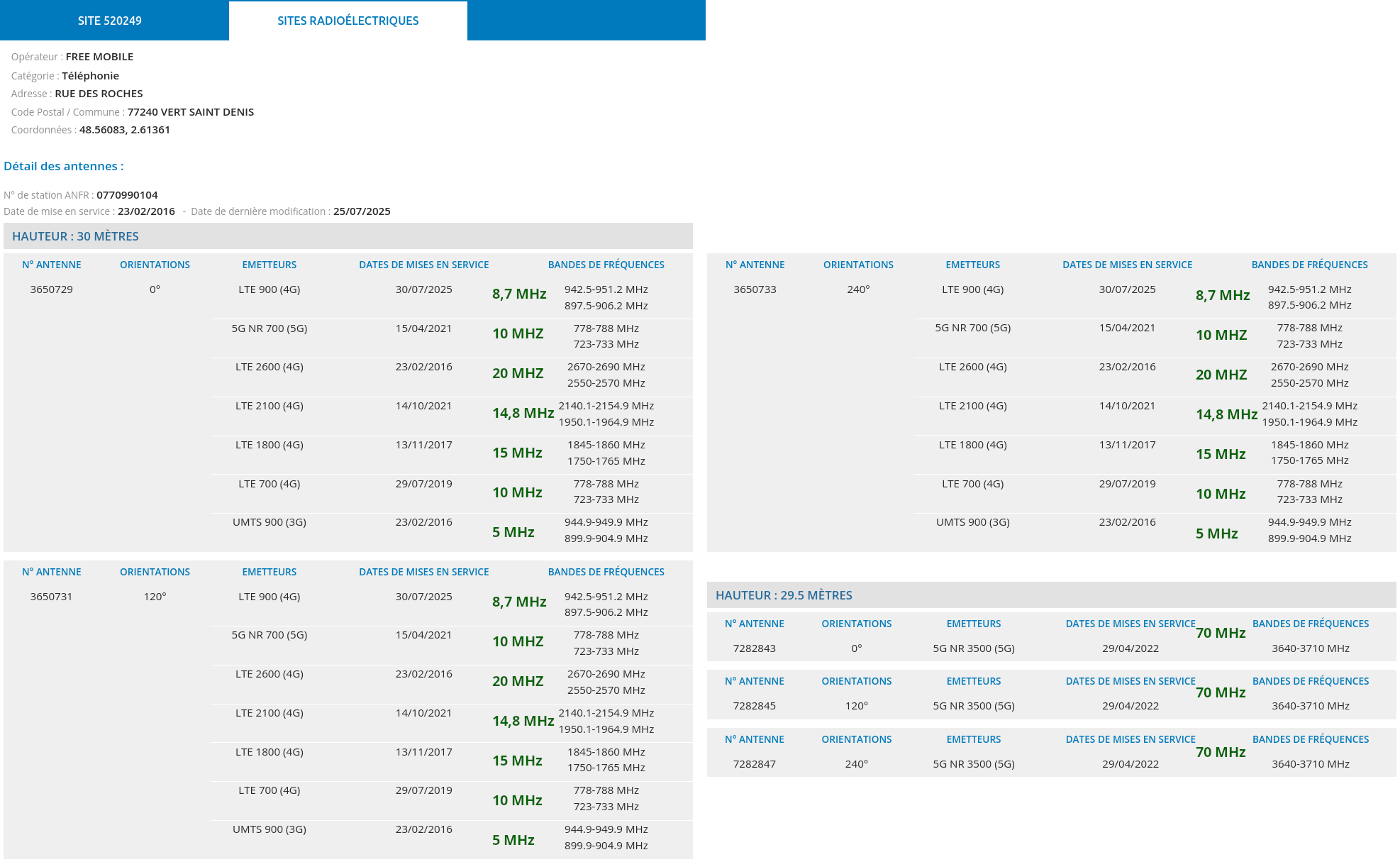Image resolution: width=1400 pixels, height=862 pixels.
Task: Select antenna number 3650733
Action: point(755,289)
